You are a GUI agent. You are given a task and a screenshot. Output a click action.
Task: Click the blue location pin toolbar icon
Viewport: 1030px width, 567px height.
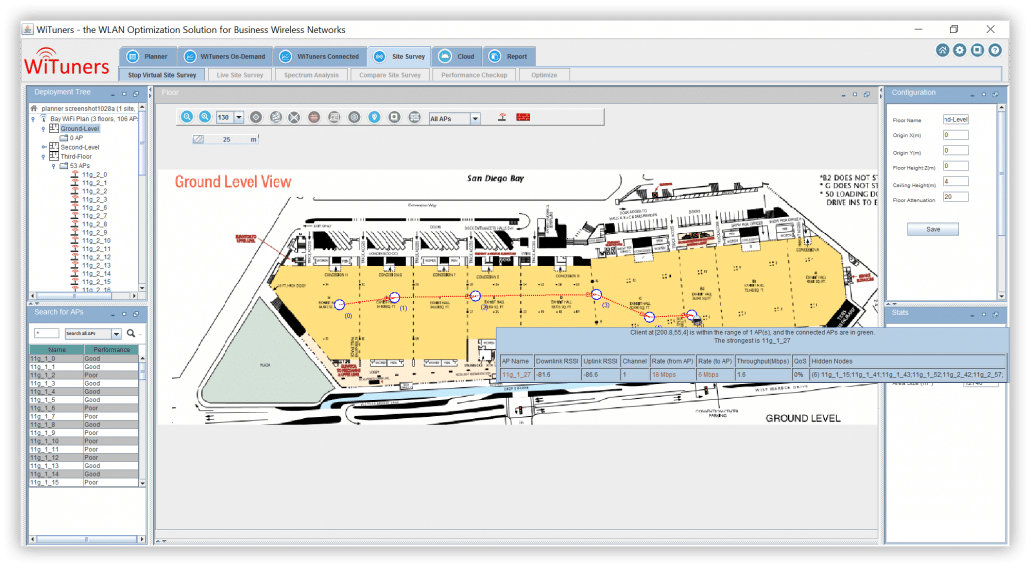[374, 117]
